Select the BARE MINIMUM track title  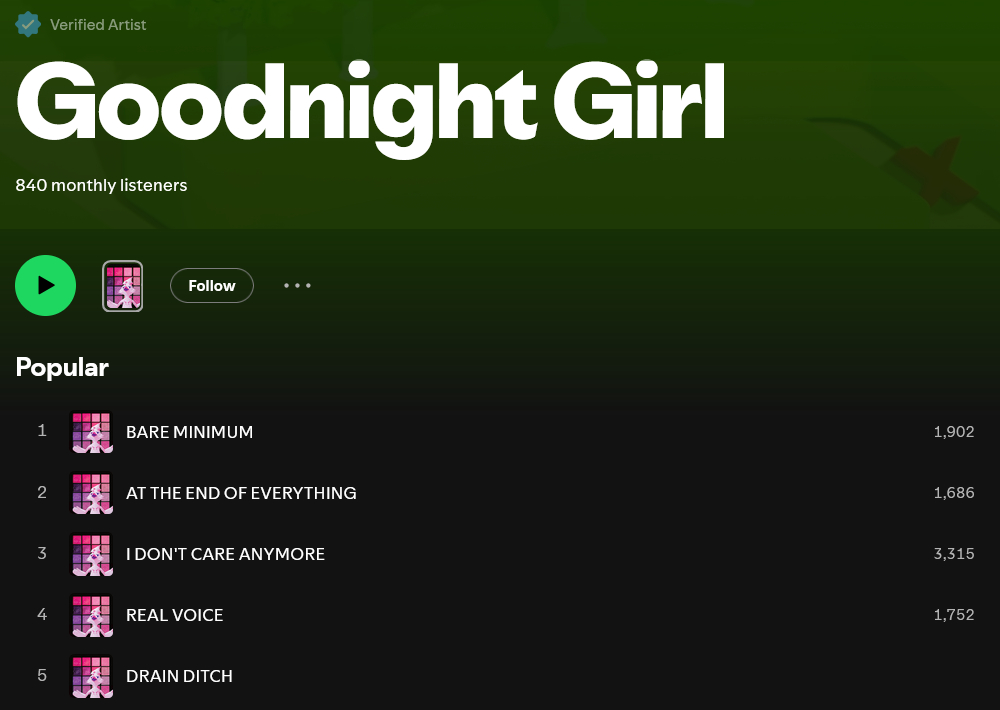click(189, 432)
